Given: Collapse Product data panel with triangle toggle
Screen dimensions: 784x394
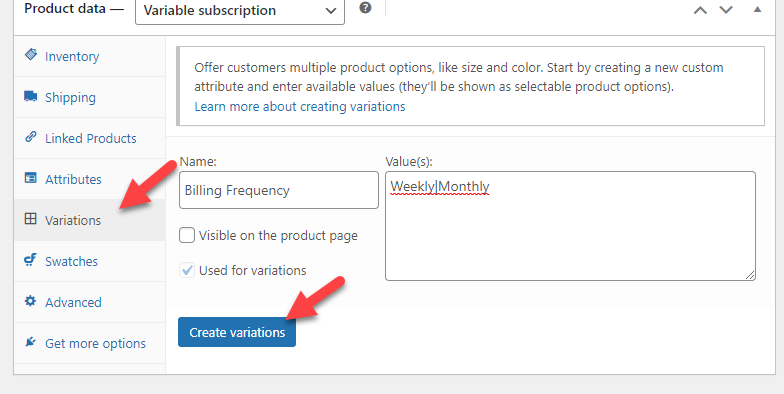Looking at the screenshot, I should (x=758, y=9).
